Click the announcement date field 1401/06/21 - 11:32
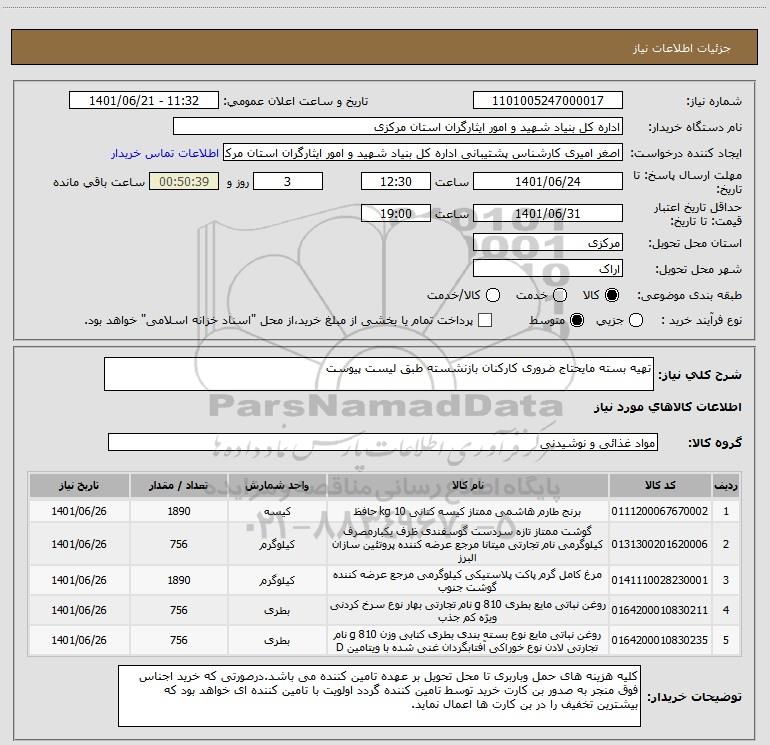 pos(144,101)
